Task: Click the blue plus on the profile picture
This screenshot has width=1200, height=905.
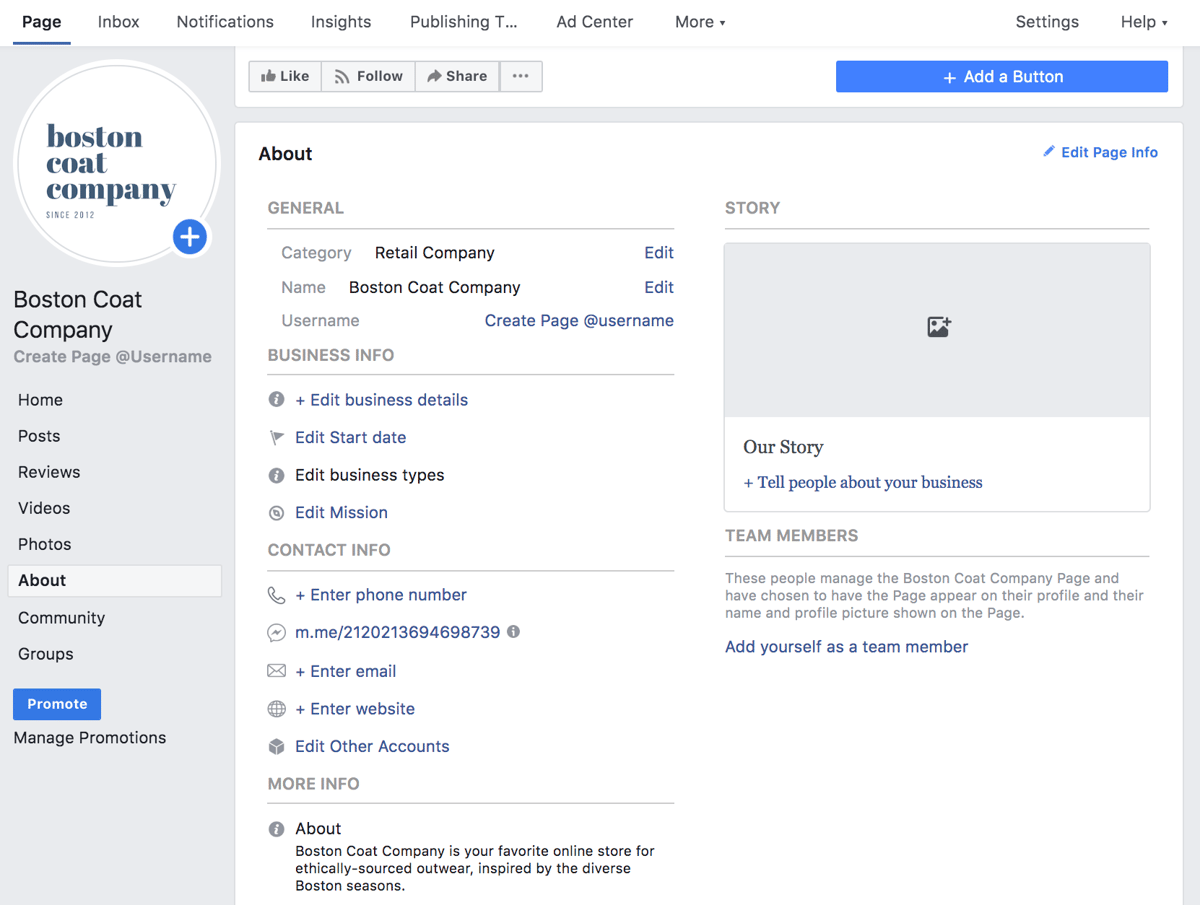Action: point(189,237)
